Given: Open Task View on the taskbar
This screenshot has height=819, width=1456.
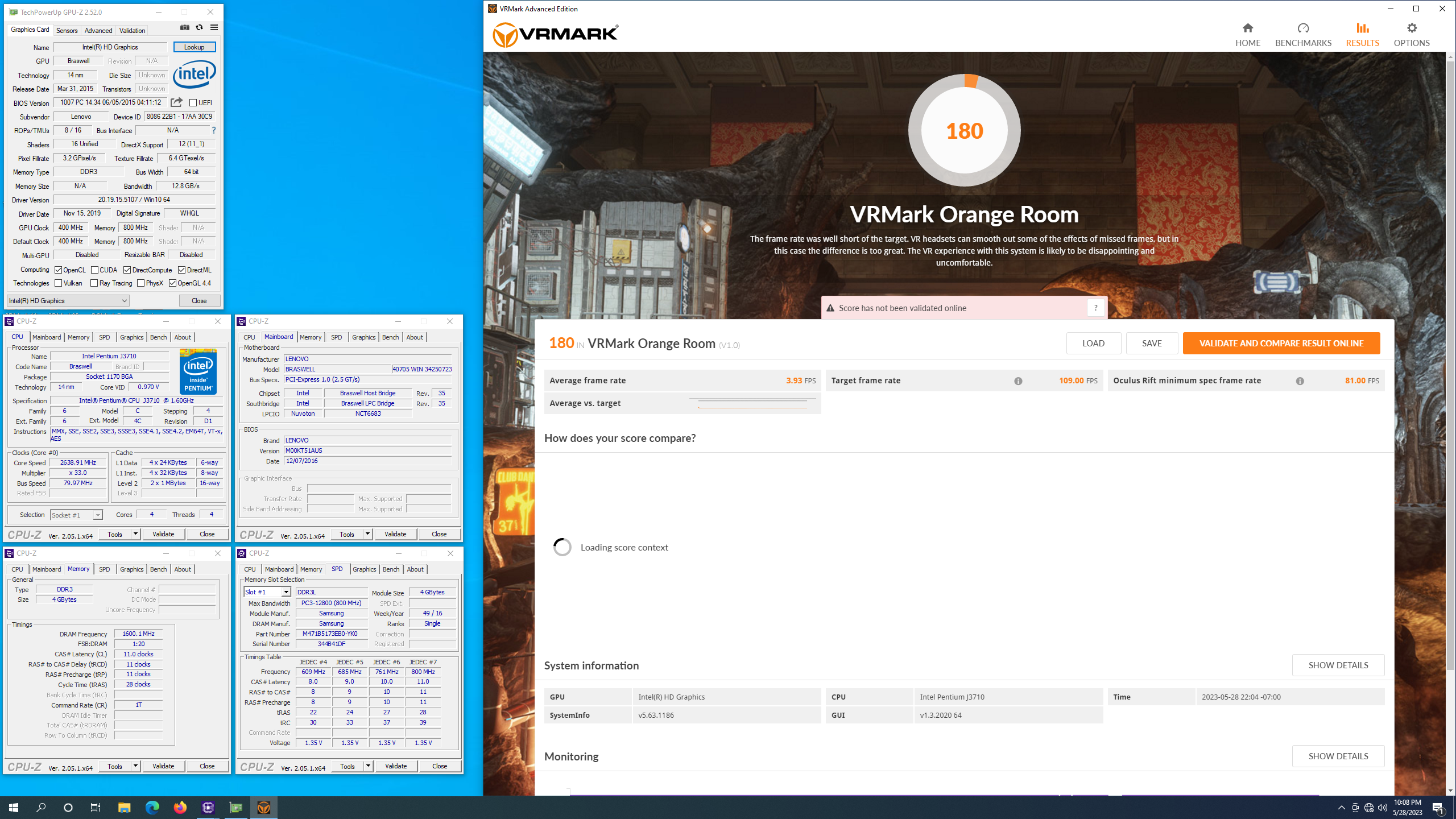Looking at the screenshot, I should (96, 808).
